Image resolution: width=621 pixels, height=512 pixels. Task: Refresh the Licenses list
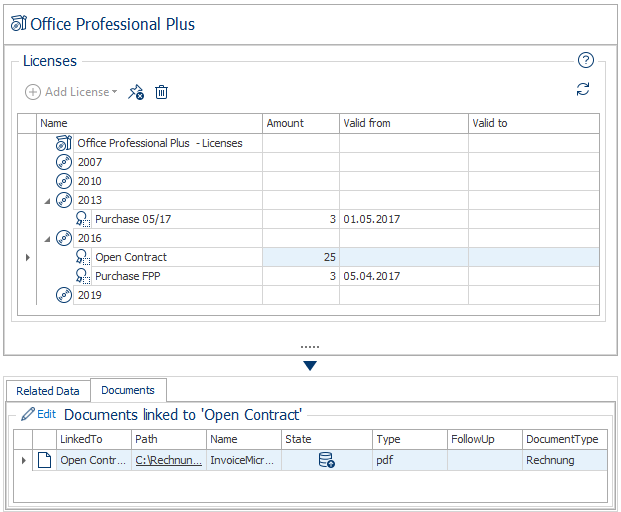pos(583,89)
